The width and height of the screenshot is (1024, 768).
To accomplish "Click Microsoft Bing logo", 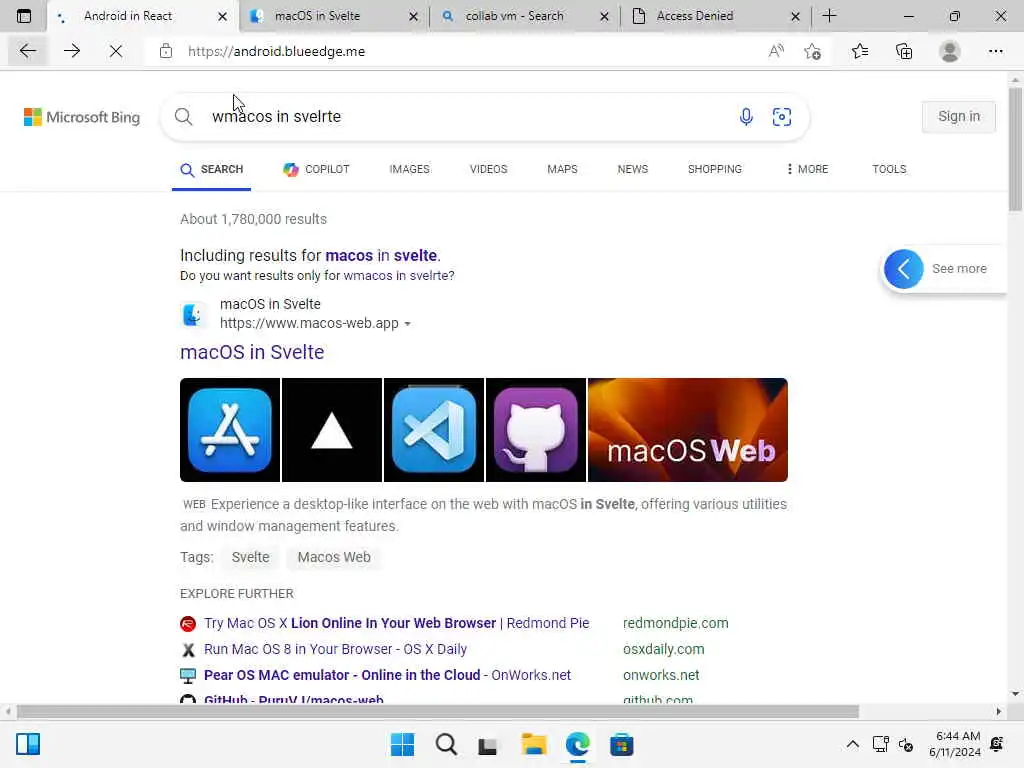I will click(x=82, y=117).
